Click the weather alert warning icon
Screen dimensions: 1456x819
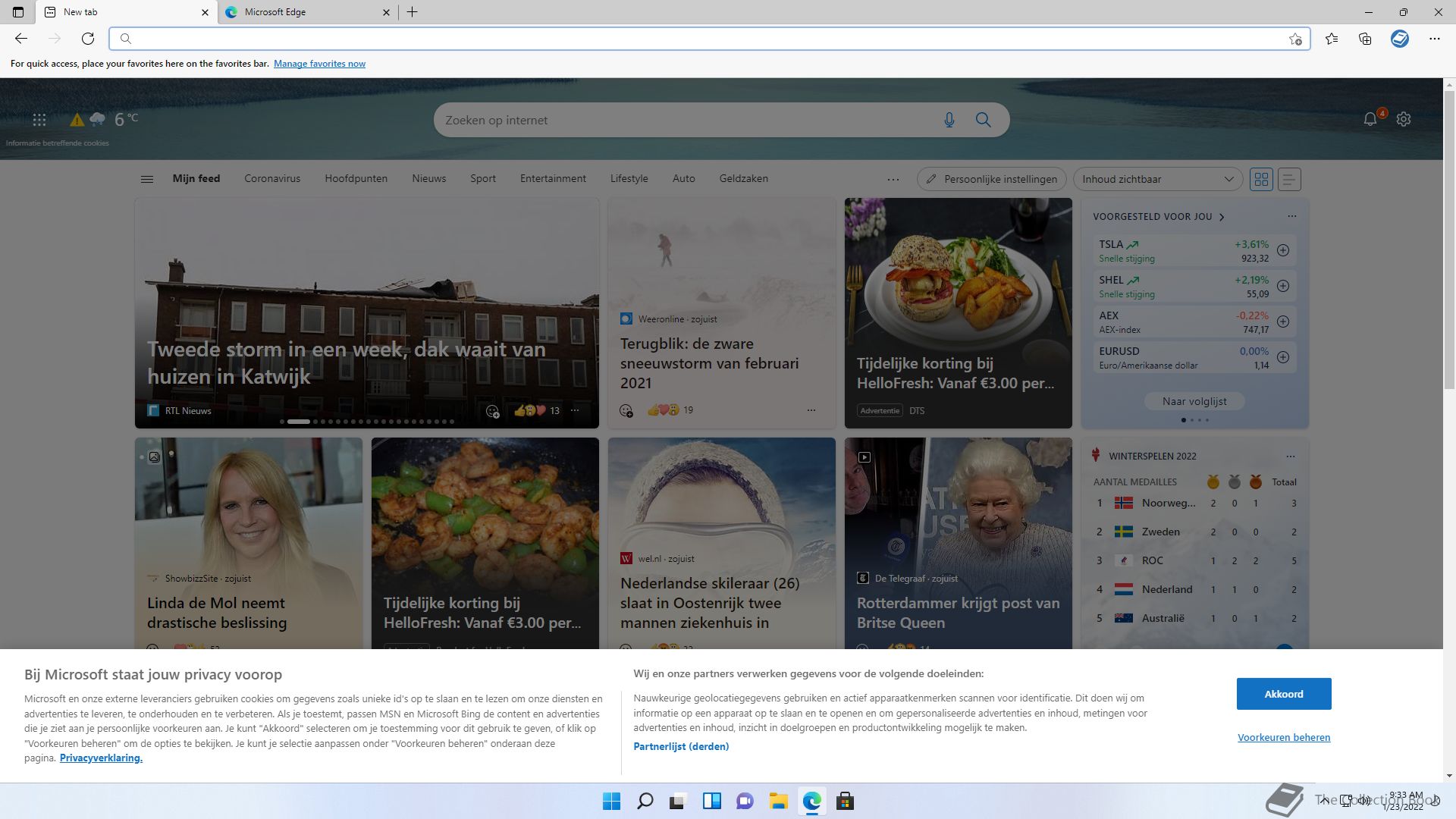tap(77, 120)
